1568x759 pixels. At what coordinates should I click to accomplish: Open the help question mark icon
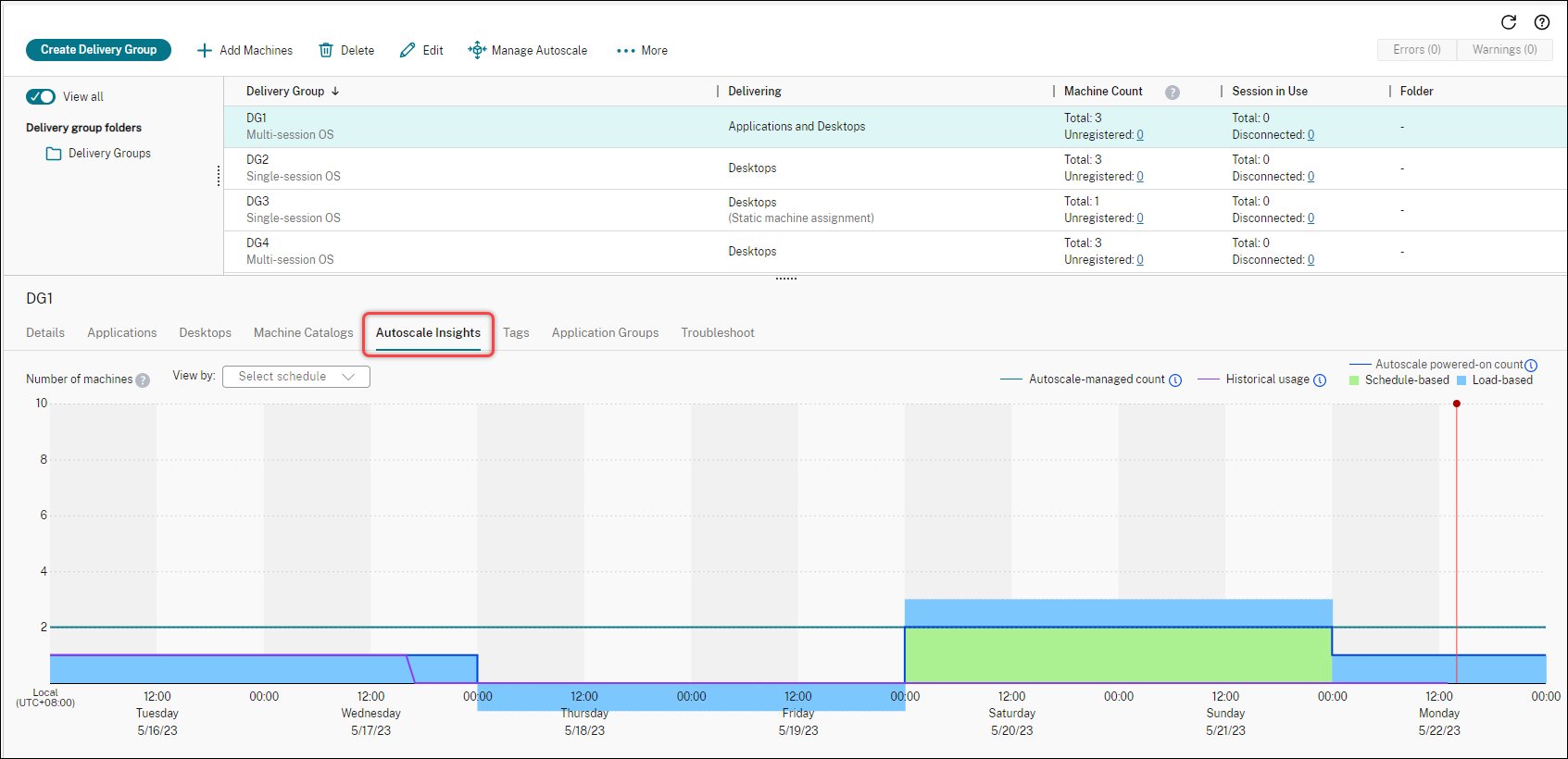point(1542,22)
